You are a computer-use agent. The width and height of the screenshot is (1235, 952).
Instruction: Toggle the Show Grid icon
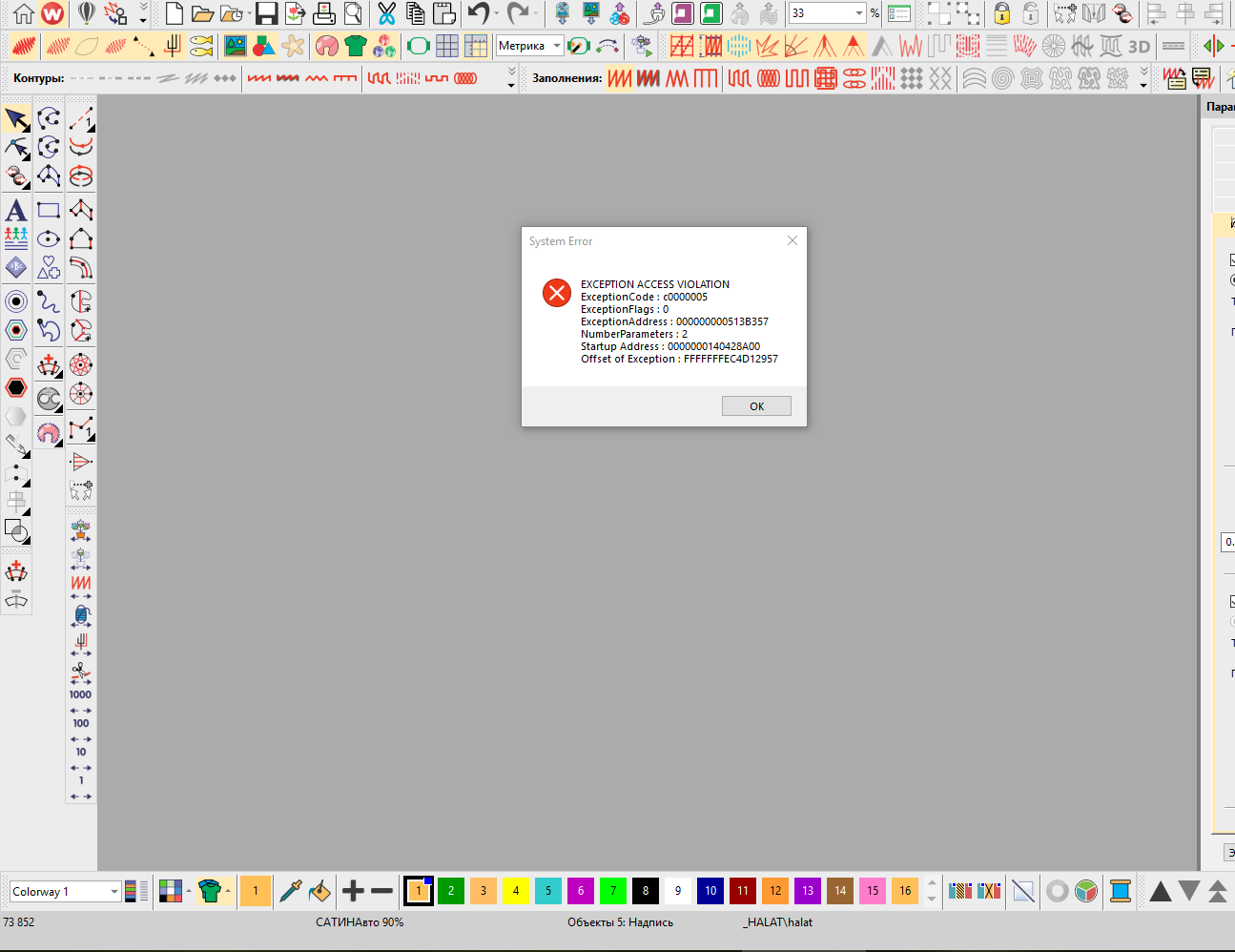coord(447,46)
